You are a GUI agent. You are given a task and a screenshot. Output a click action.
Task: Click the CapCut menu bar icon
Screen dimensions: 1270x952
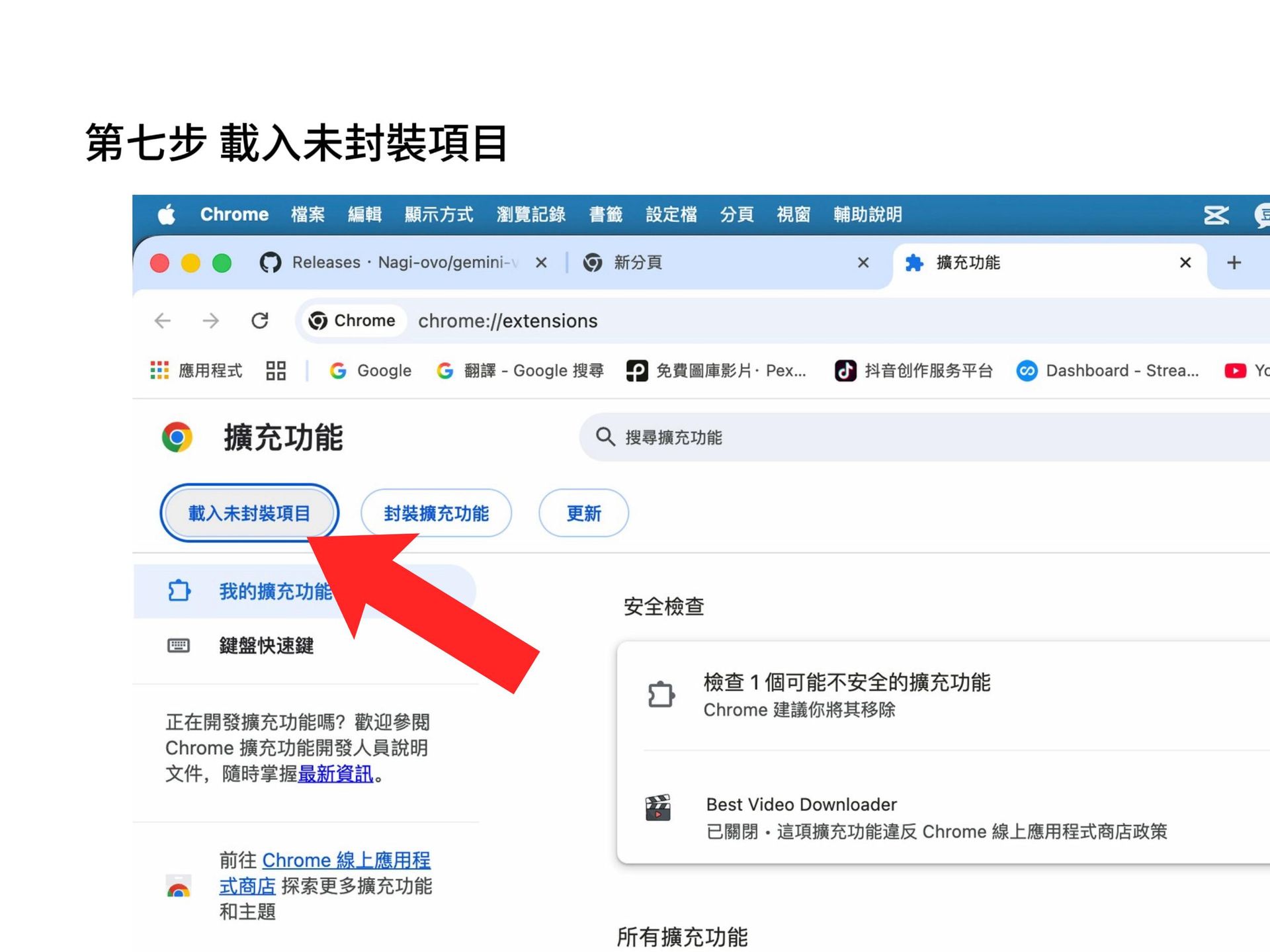pyautogui.click(x=1216, y=215)
